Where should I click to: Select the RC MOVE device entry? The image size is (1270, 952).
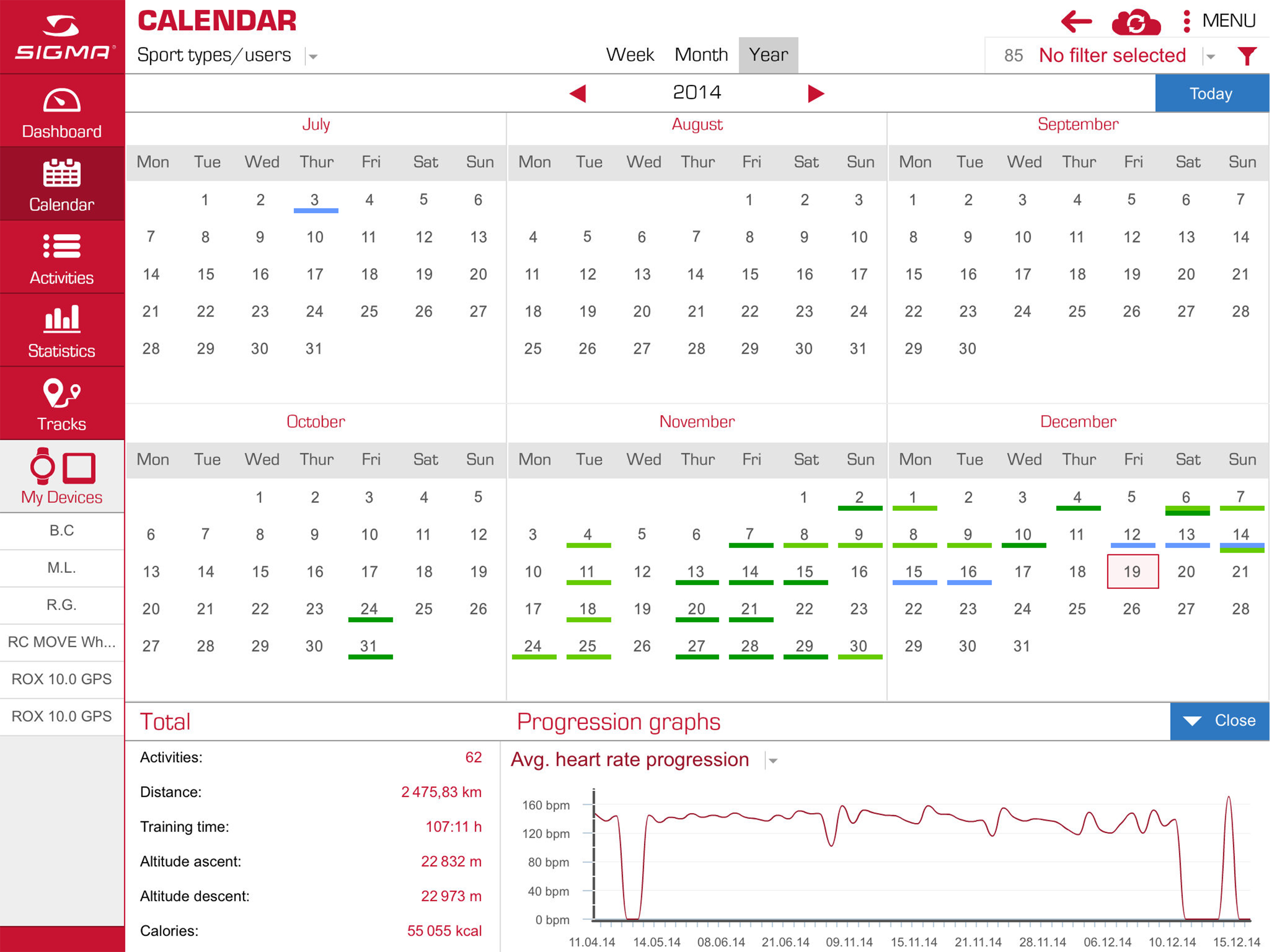point(62,642)
